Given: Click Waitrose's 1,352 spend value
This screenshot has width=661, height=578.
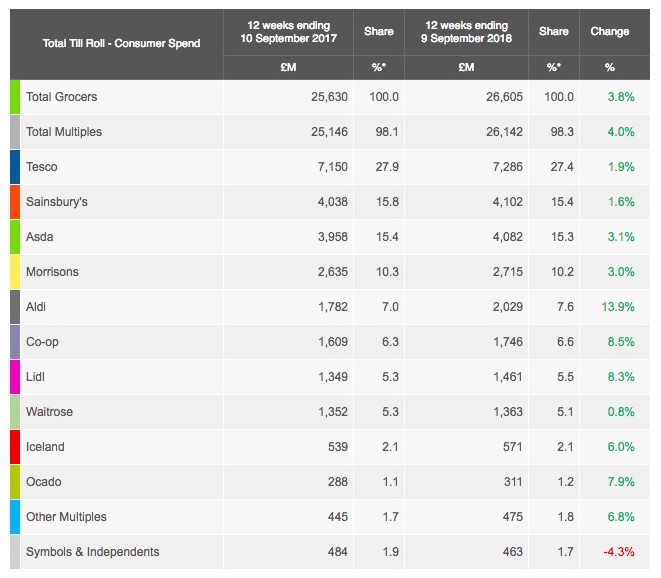Looking at the screenshot, I should (x=333, y=412).
